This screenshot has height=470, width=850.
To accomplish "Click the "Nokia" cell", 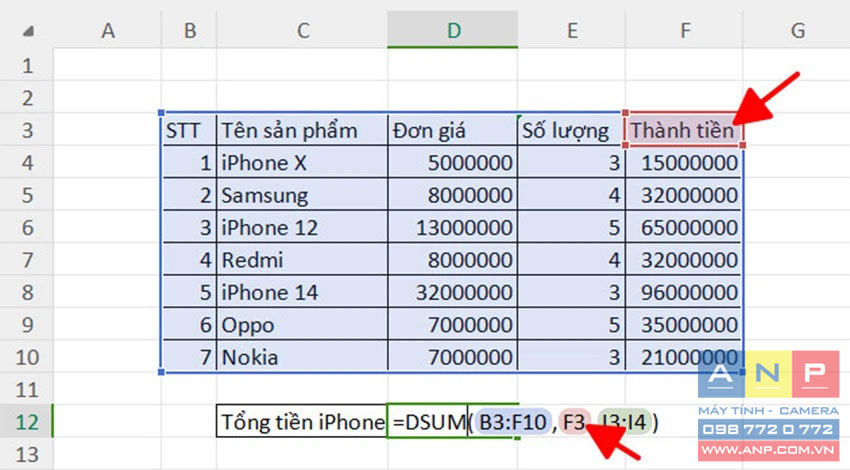I will [x=302, y=357].
